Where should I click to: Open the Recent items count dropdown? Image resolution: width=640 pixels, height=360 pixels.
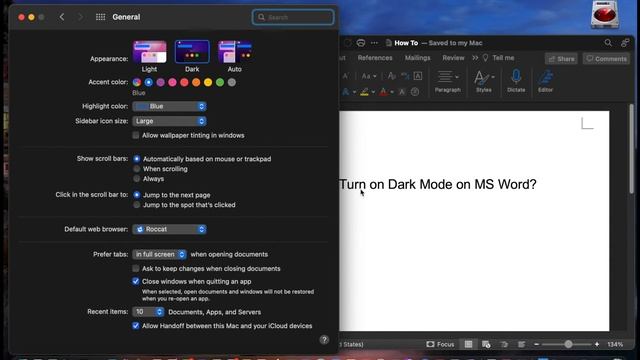[148, 312]
